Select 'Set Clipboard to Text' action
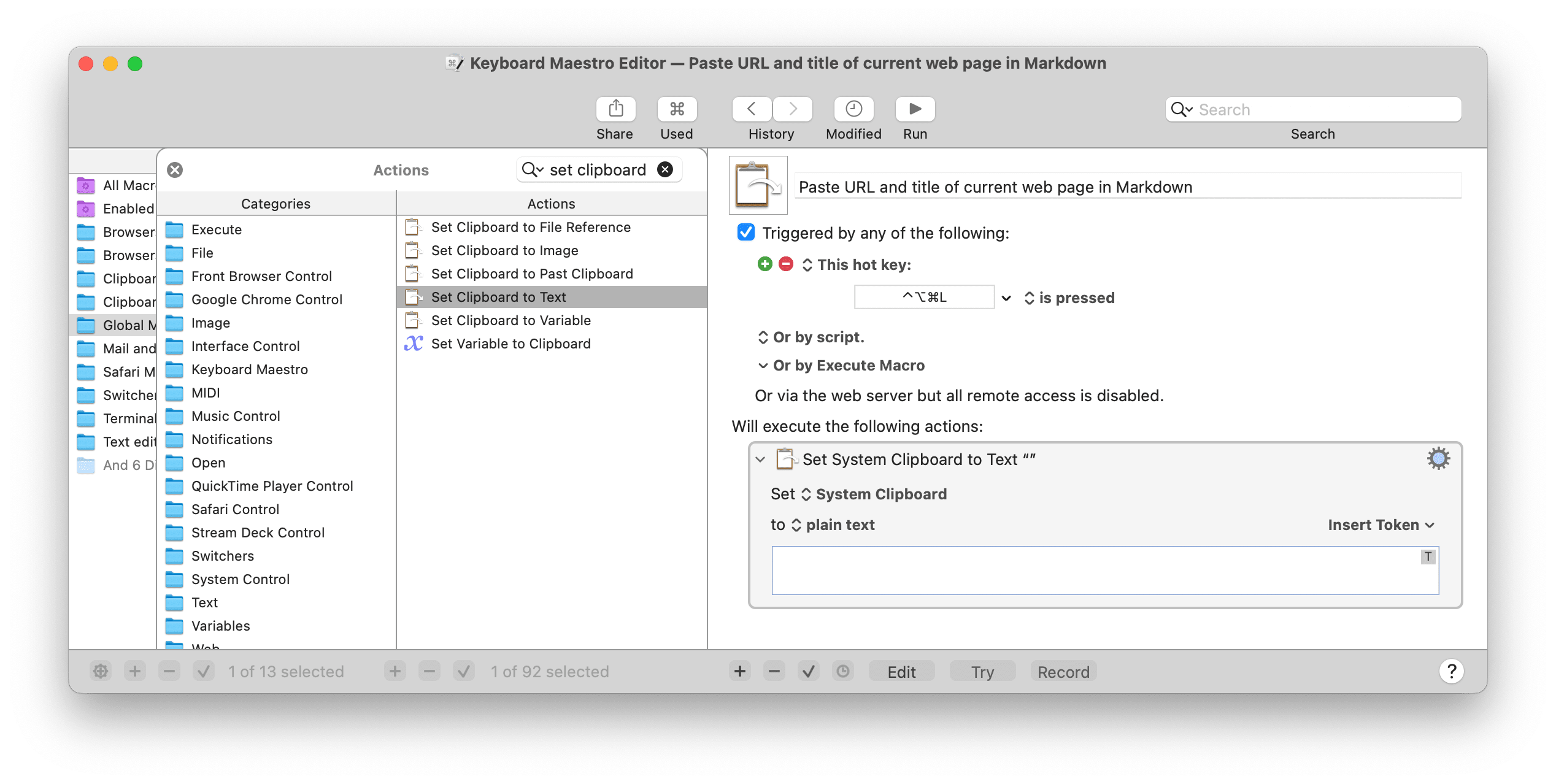1556x784 pixels. point(552,297)
